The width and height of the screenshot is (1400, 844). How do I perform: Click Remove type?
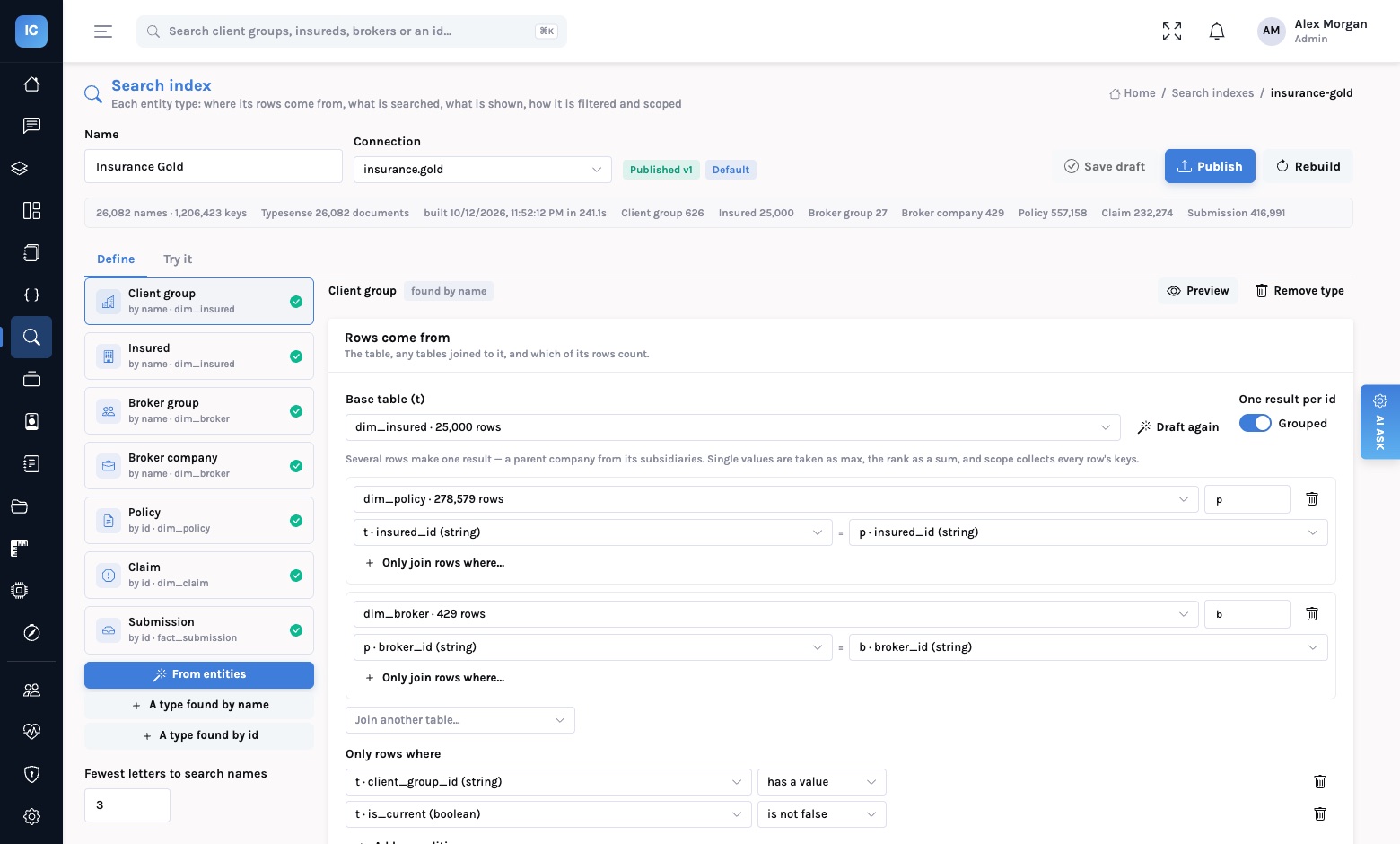(x=1299, y=291)
